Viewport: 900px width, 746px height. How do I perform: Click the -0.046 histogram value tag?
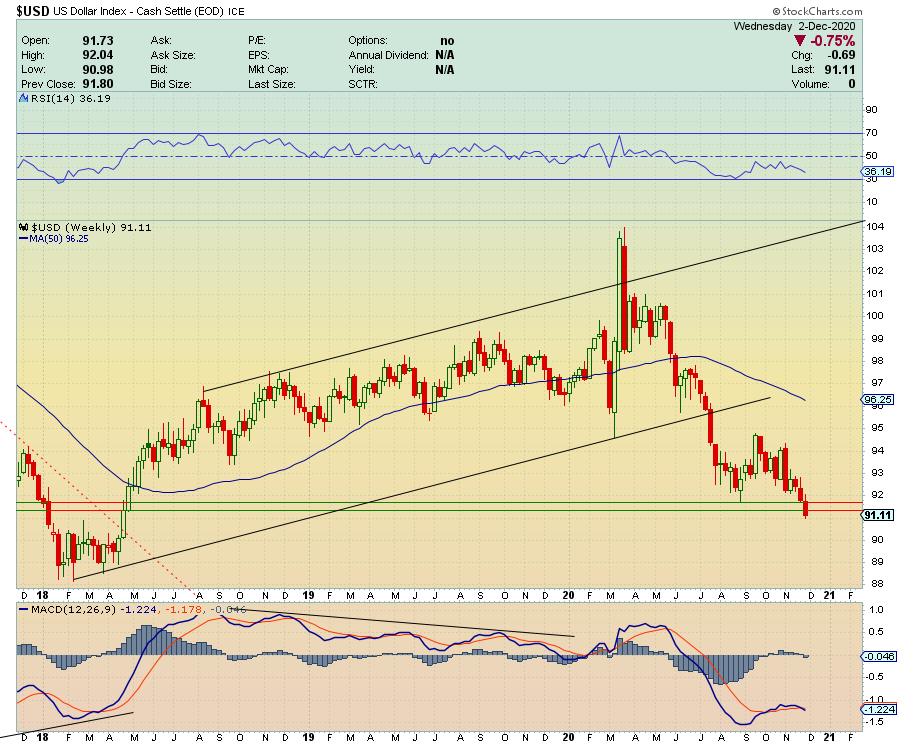tap(879, 656)
